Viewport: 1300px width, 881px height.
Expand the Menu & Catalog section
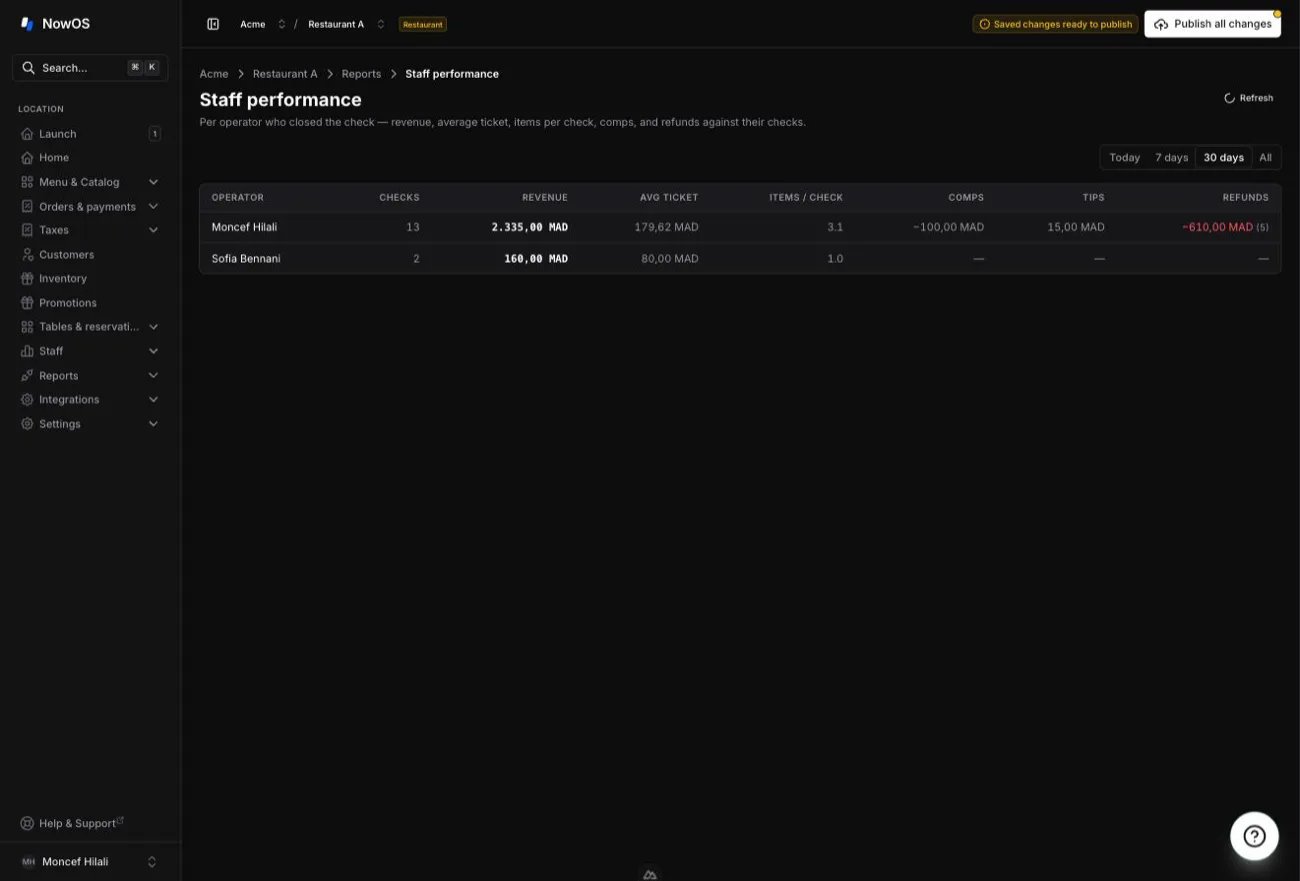153,182
